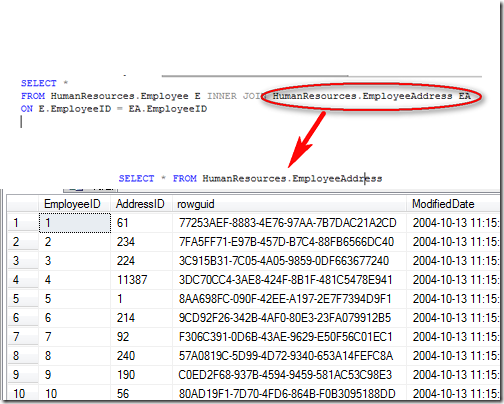
Task: Click AddressID cell 92
Action: tap(142, 337)
